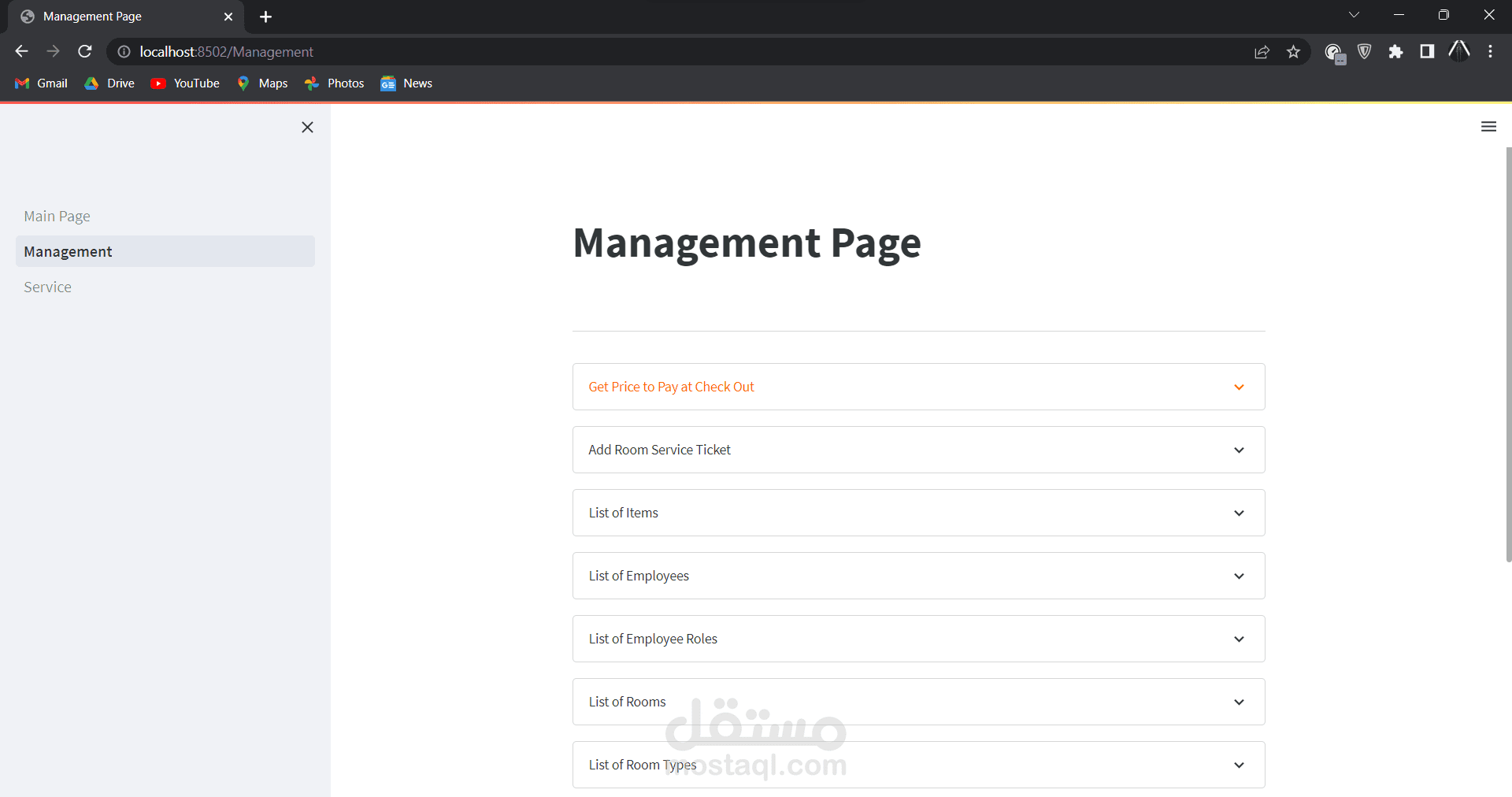Screen dimensions: 1512x797
Task: Close the Management Page tab
Action: pos(228,17)
